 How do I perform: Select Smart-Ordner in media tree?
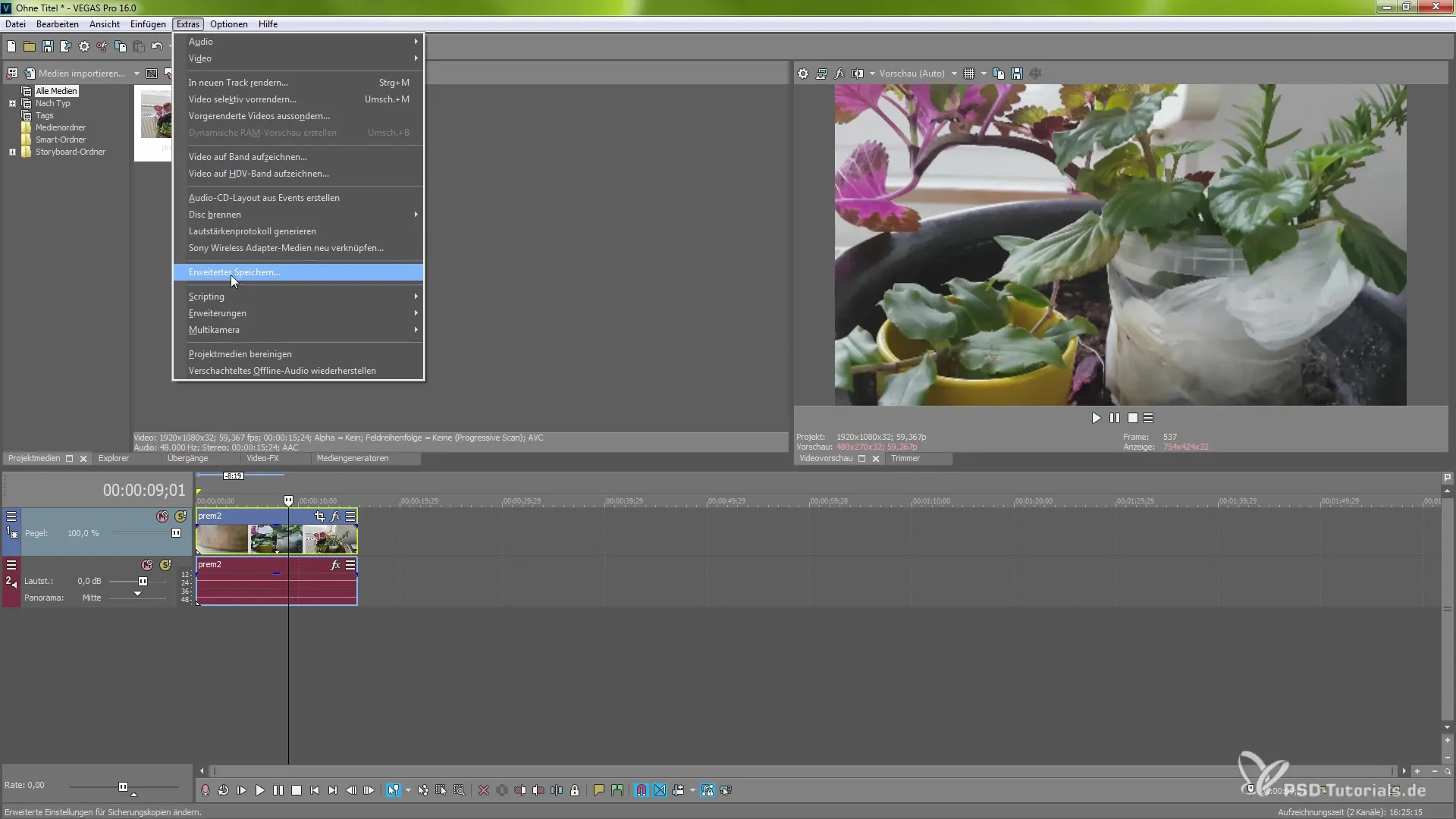tap(60, 140)
